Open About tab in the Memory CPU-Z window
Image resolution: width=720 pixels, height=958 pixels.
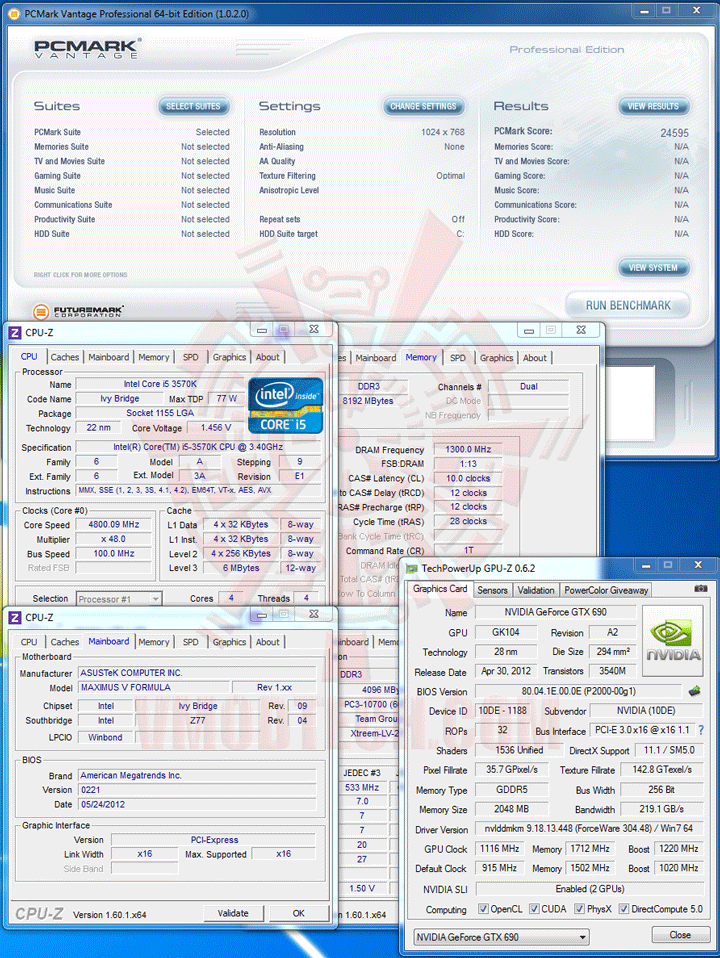coord(535,358)
